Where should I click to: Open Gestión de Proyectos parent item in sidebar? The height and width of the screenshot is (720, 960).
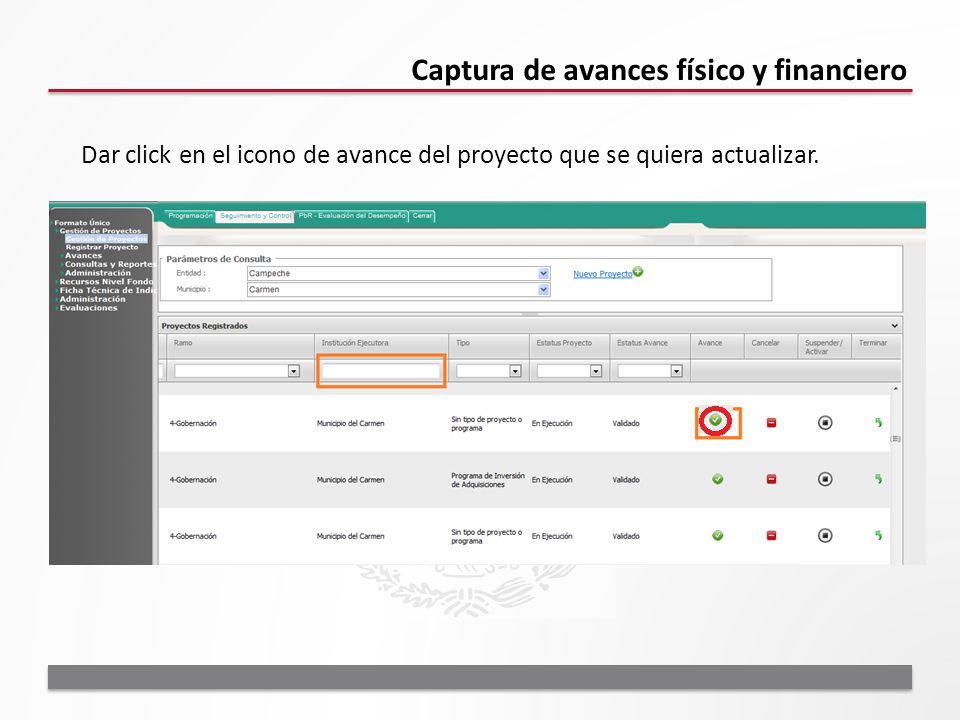click(100, 231)
